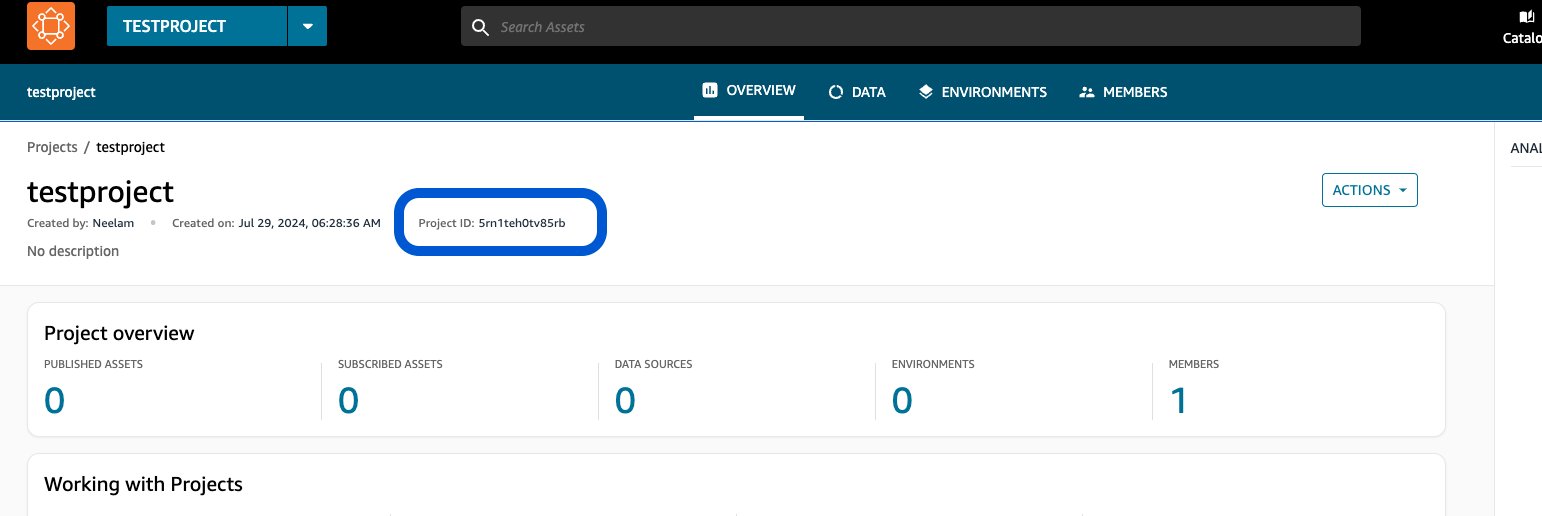Image resolution: width=1542 pixels, height=516 pixels.
Task: Open the ACTIONS dropdown button
Action: (x=1369, y=190)
